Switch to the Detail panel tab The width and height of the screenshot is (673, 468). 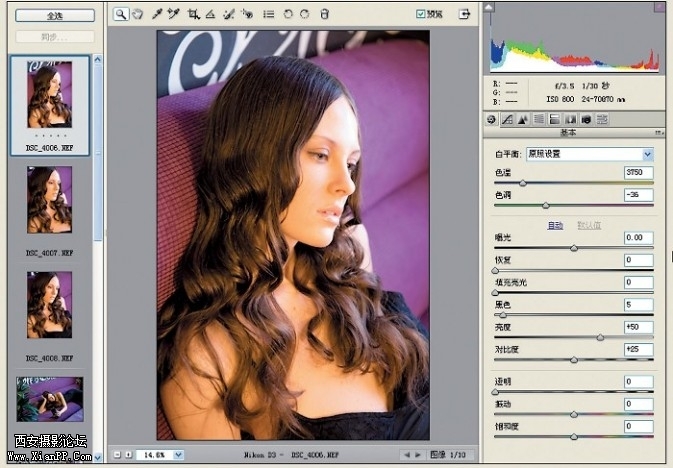pyautogui.click(x=523, y=119)
